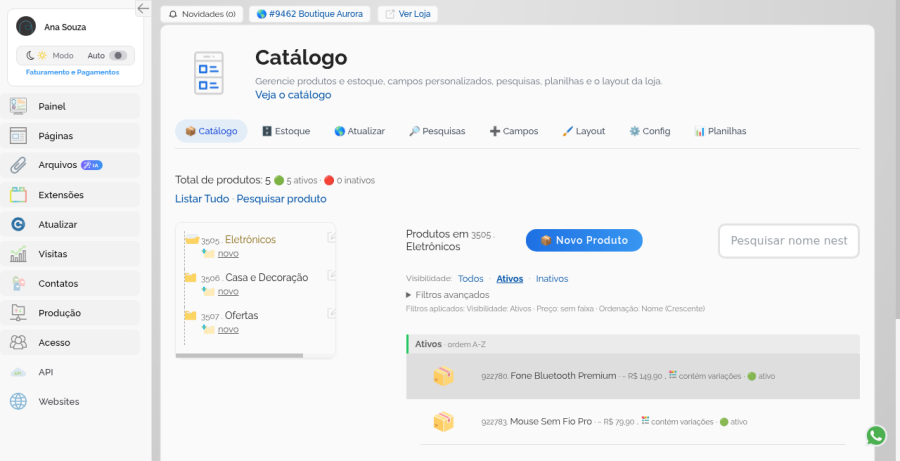Click Pesquisar produto link

[281, 199]
